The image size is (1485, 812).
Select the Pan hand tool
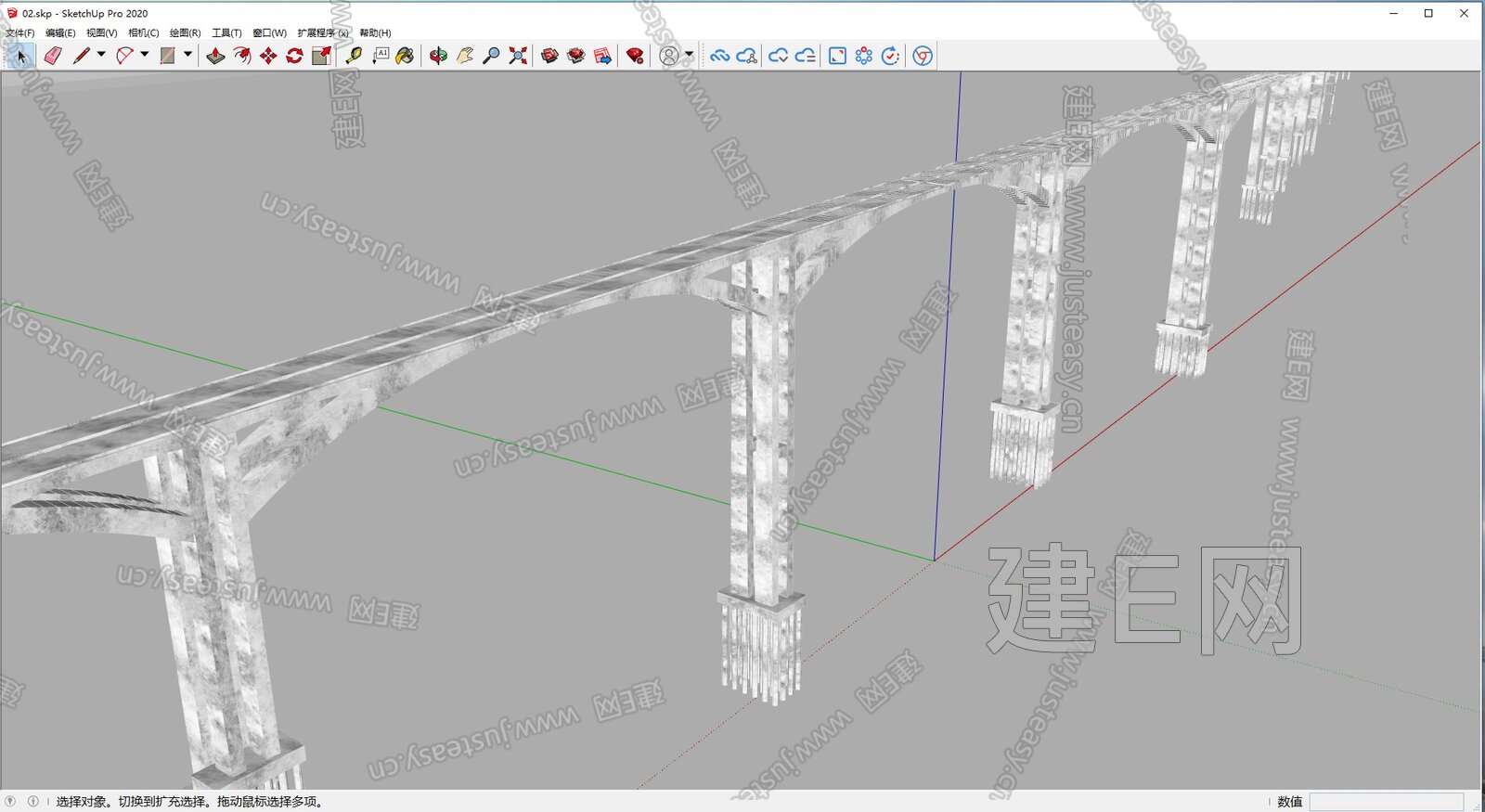tap(465, 56)
